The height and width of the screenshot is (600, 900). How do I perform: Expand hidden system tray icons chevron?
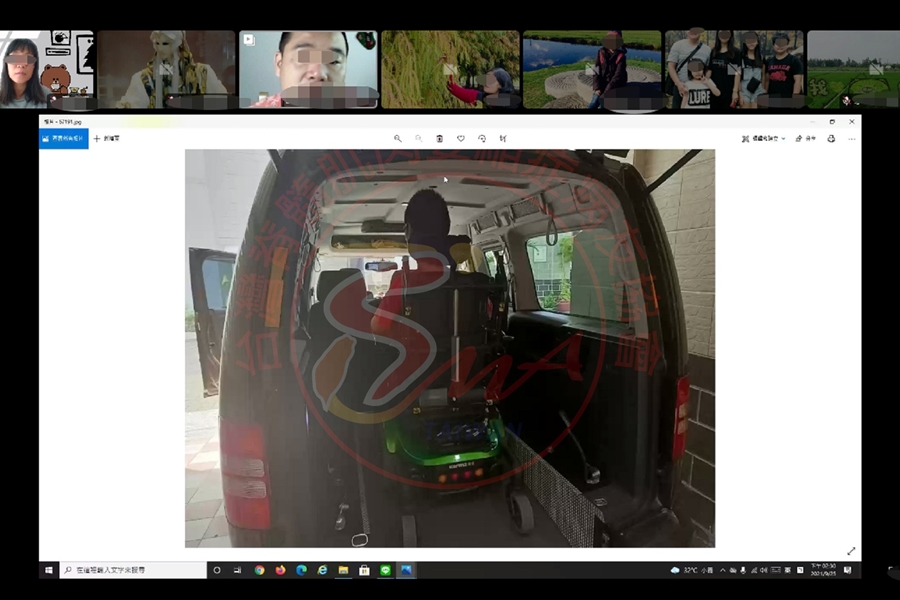click(x=723, y=570)
